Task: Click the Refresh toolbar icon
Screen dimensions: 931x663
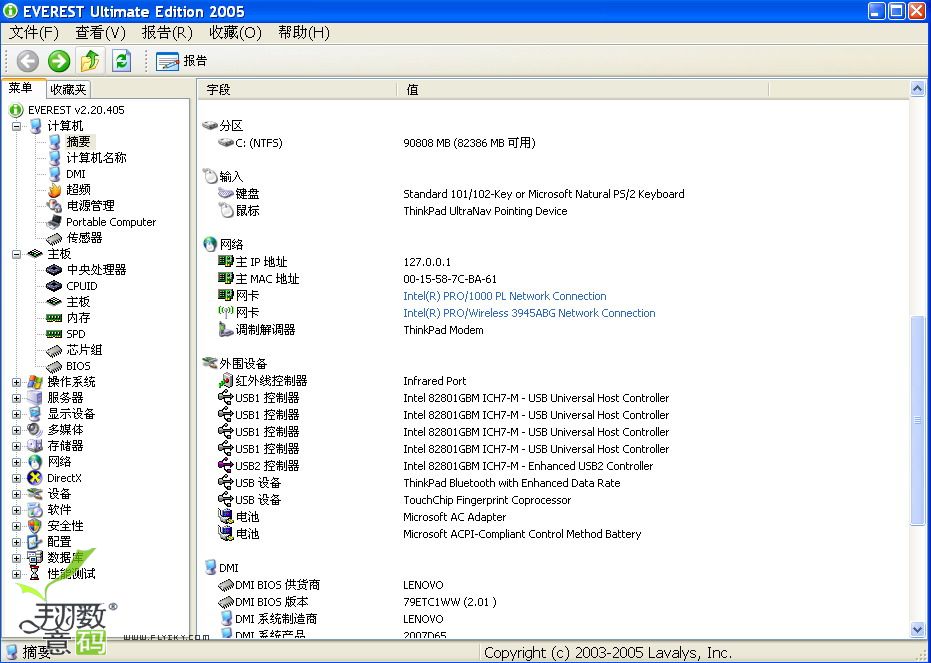Action: click(122, 61)
